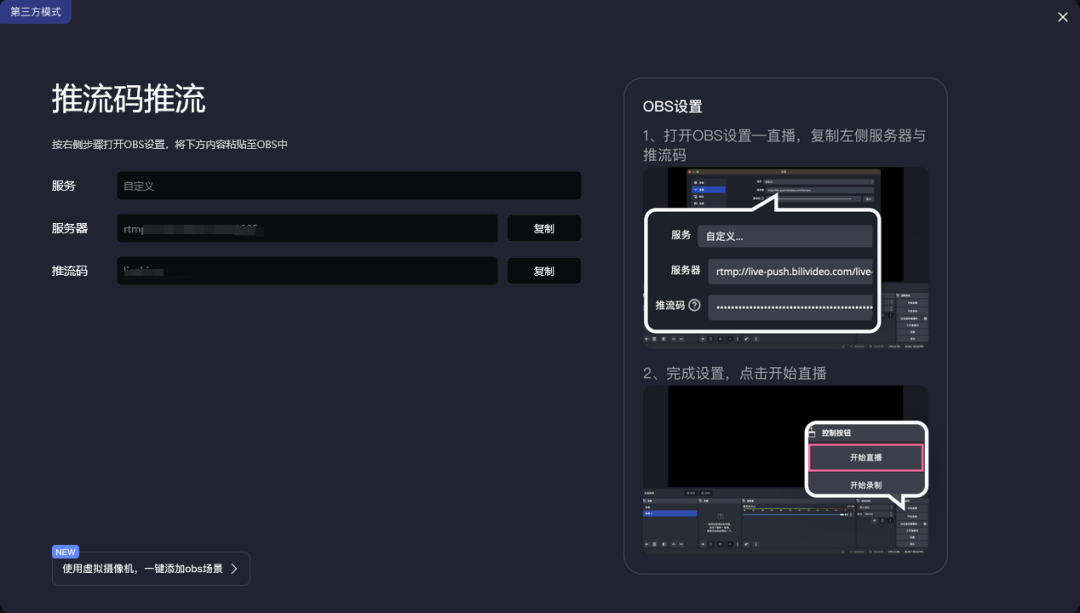Copy the 推流码 stream key
Viewport: 1080px width, 613px height.
(x=543, y=271)
